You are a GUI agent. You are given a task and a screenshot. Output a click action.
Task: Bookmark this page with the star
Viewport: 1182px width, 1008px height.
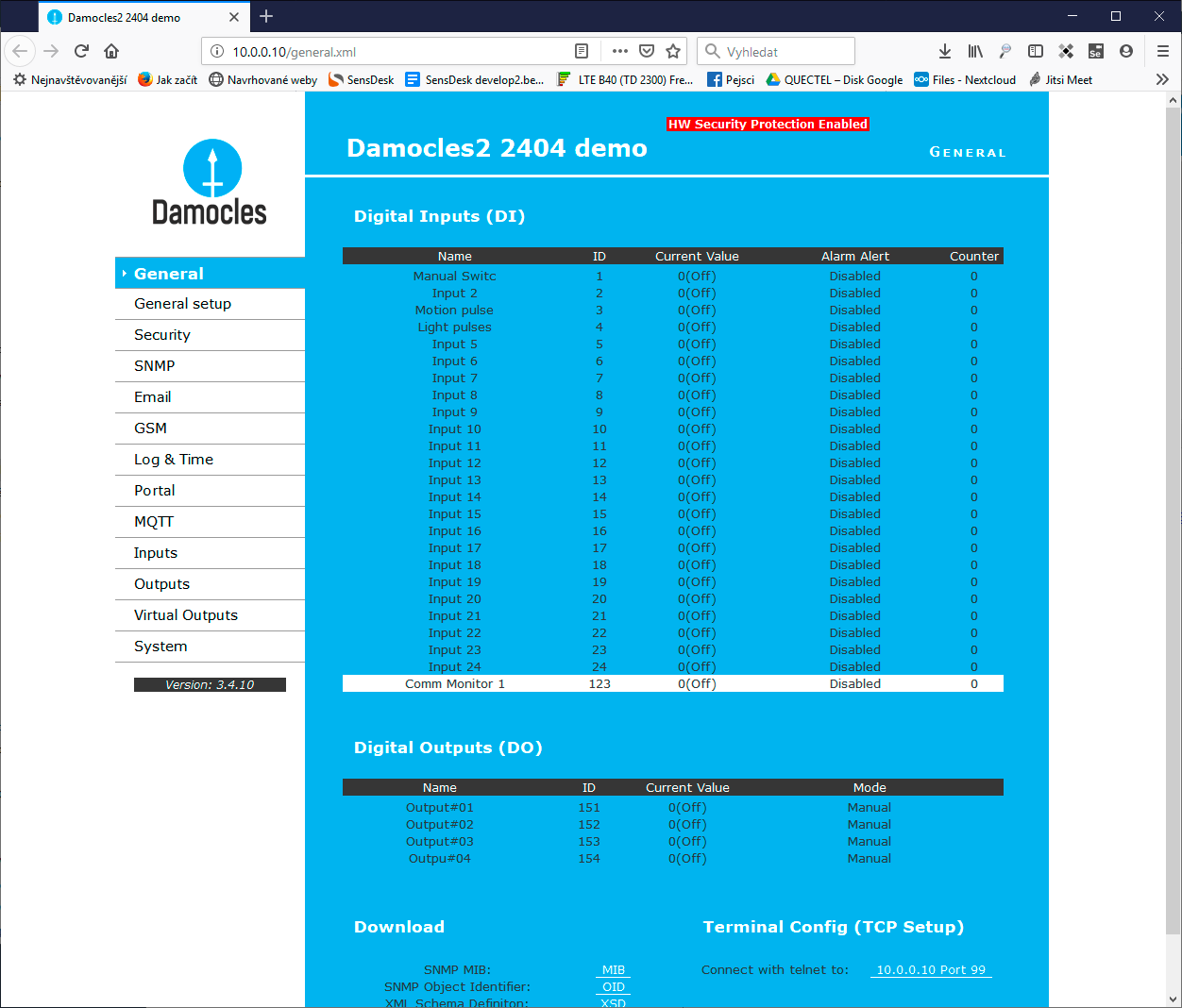coord(673,51)
